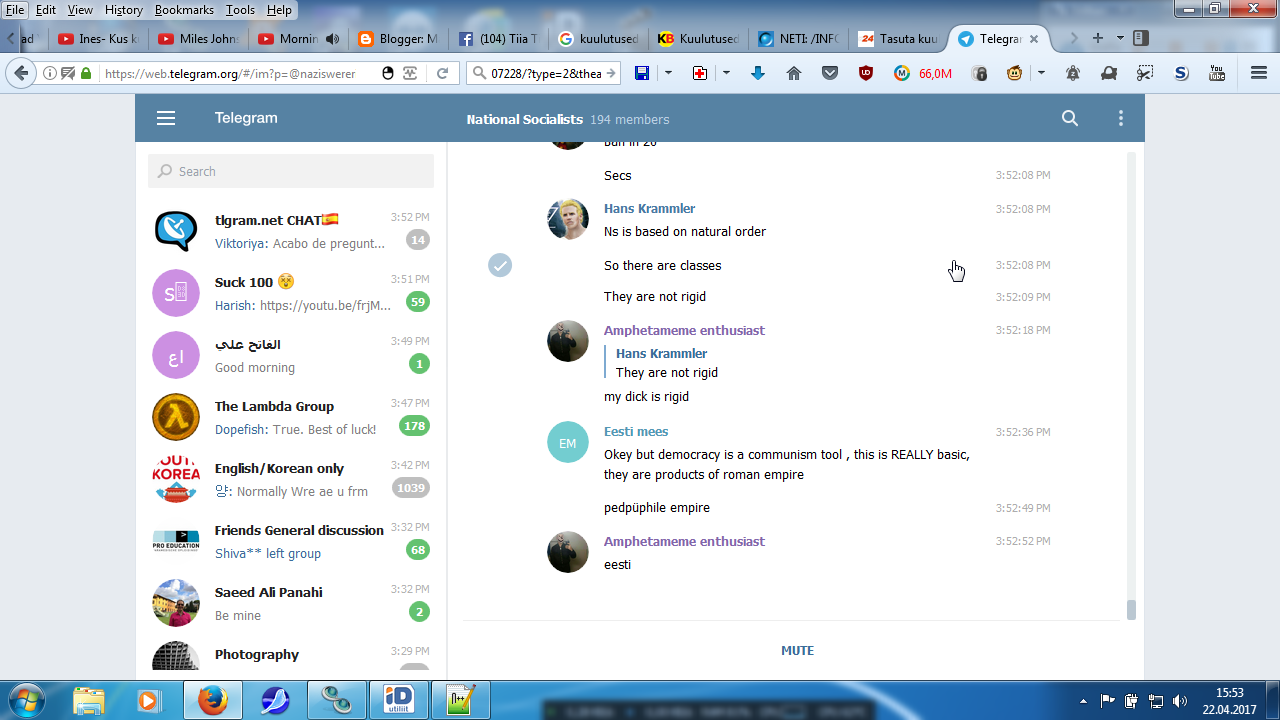Viewport: 1280px width, 720px height.
Task: Click the browser search bar field
Action: pos(545,73)
